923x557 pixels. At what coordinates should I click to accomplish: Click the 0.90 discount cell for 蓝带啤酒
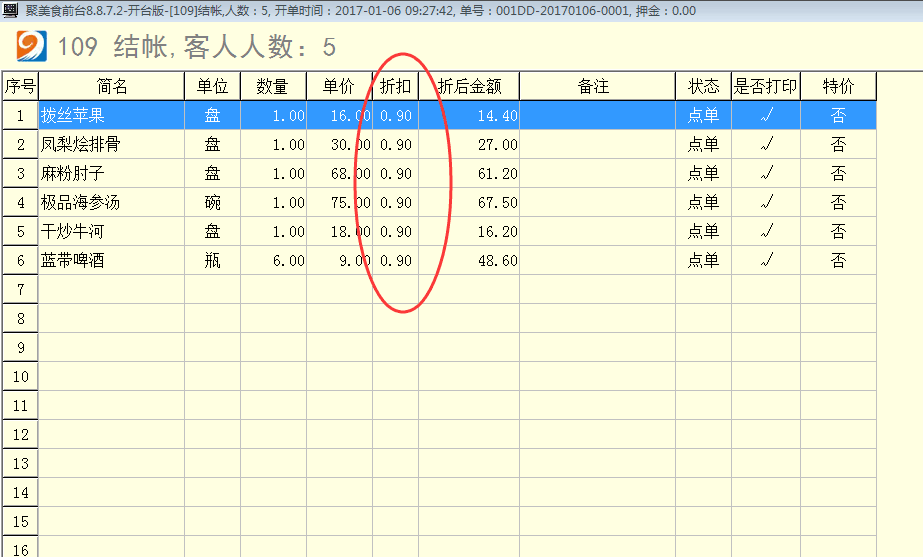(396, 260)
